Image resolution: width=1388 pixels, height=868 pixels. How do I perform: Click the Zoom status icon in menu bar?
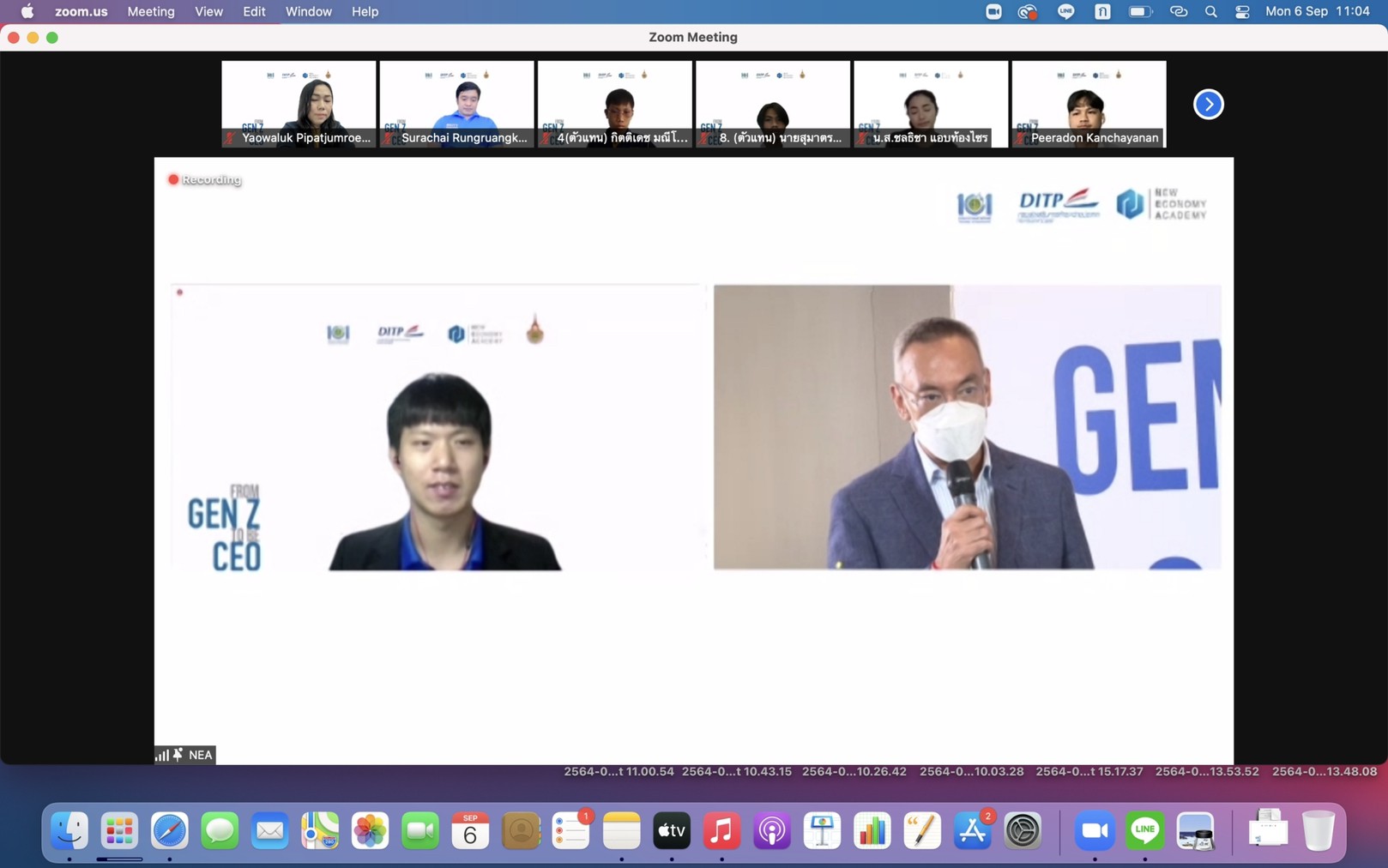point(993,12)
